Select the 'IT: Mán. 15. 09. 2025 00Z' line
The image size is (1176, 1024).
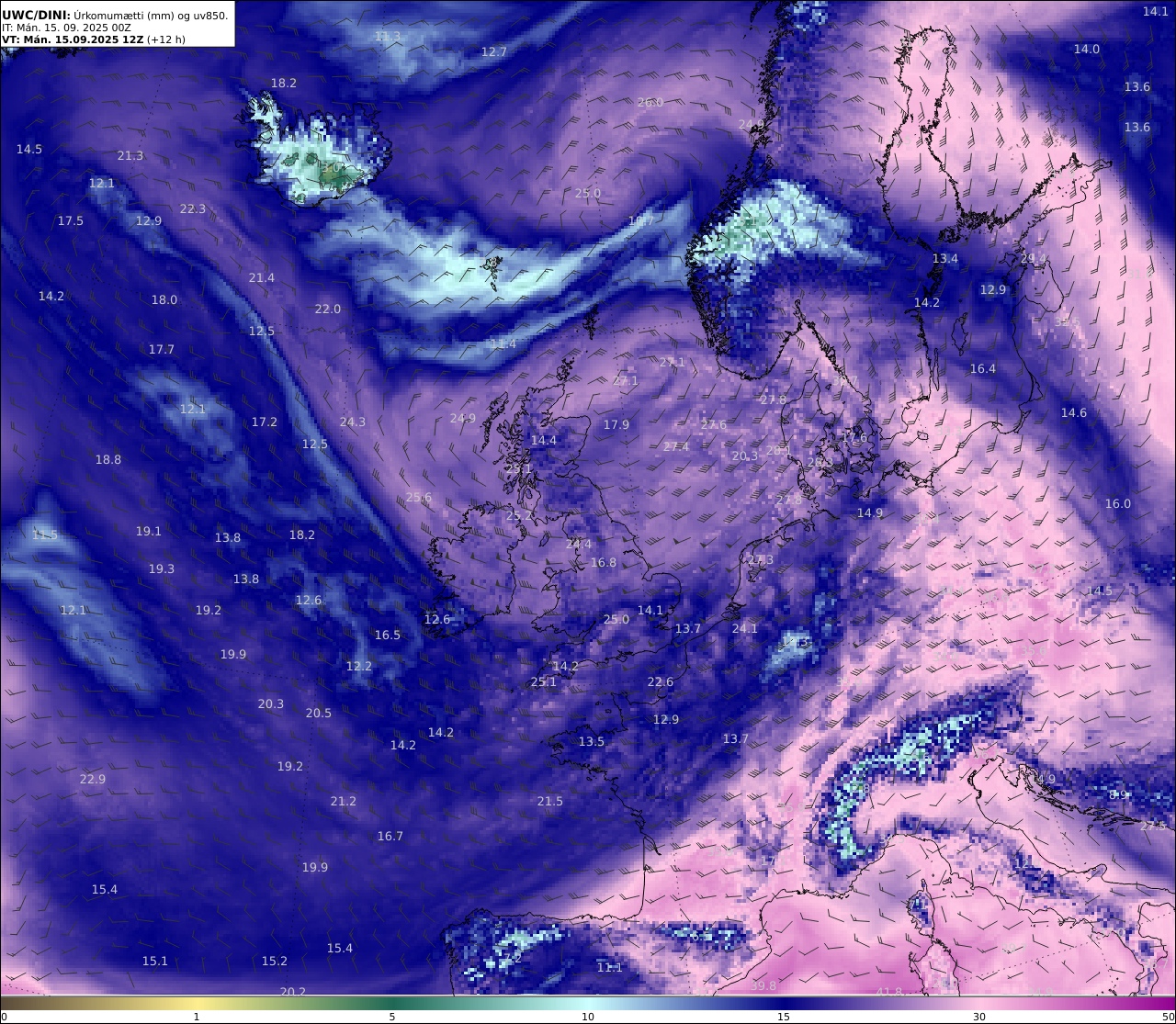(x=67, y=28)
